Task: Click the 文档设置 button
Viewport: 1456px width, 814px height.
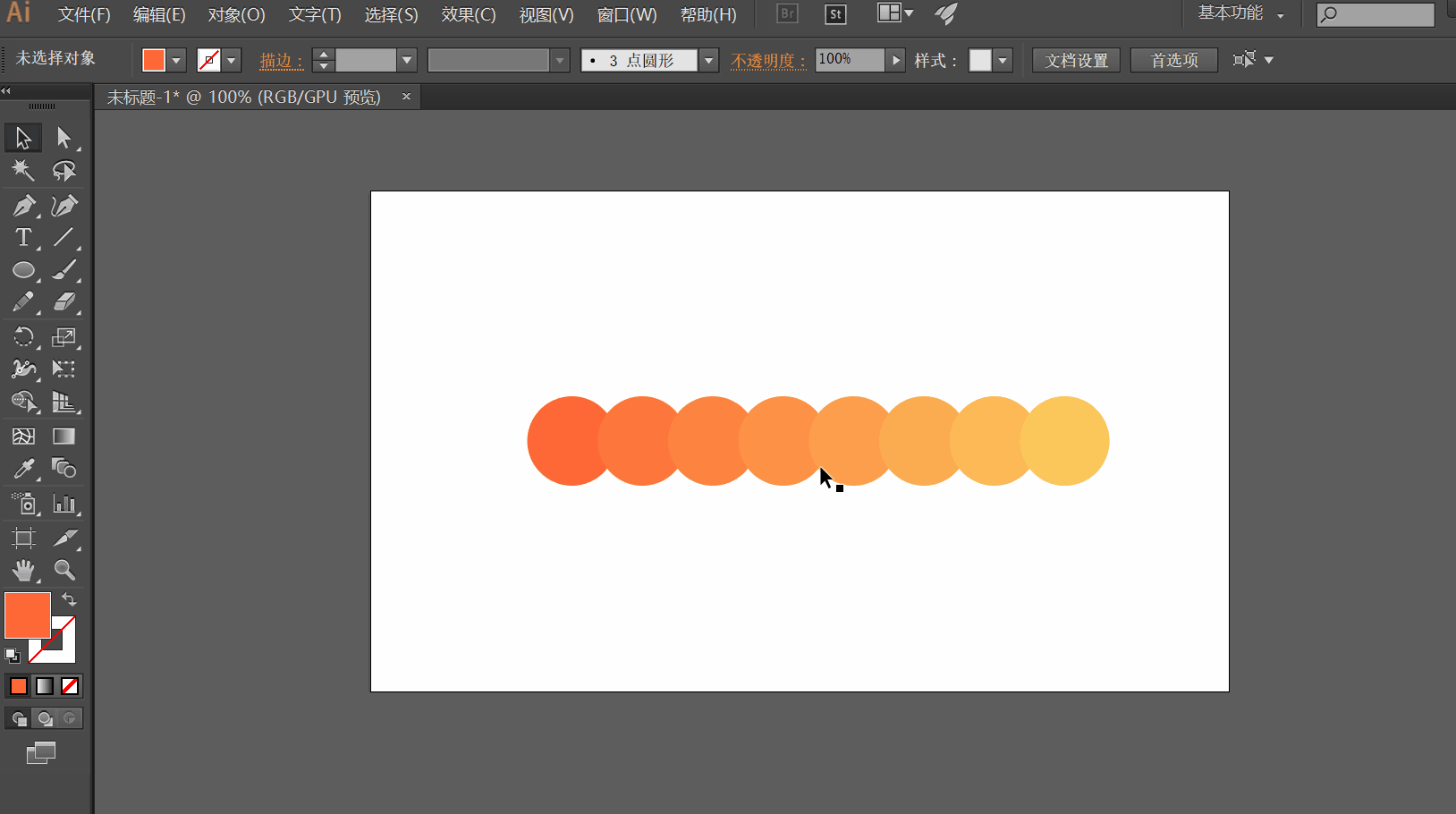Action: (x=1076, y=60)
